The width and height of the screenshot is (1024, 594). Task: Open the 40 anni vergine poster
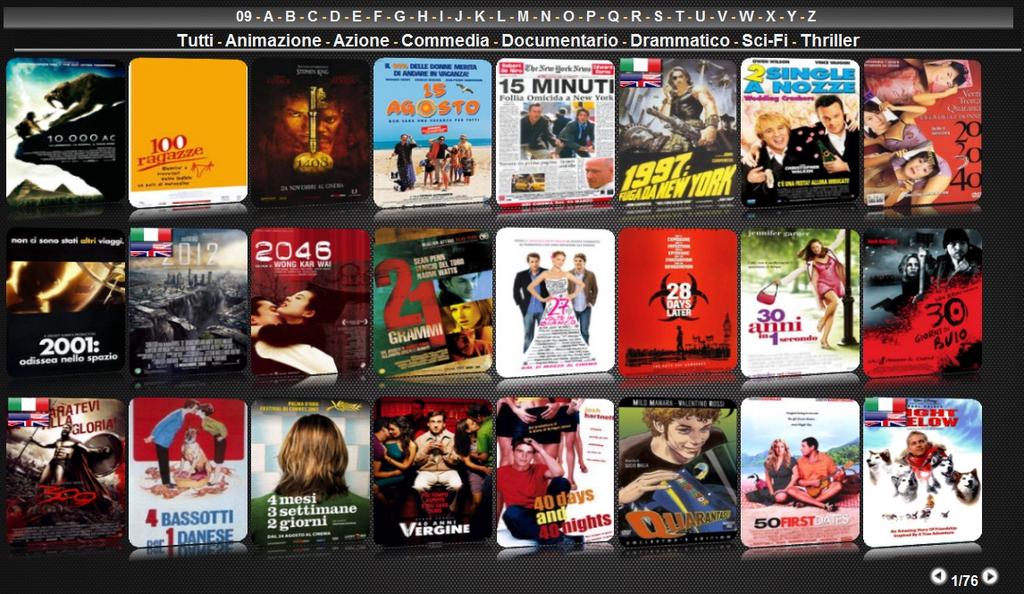[x=432, y=472]
